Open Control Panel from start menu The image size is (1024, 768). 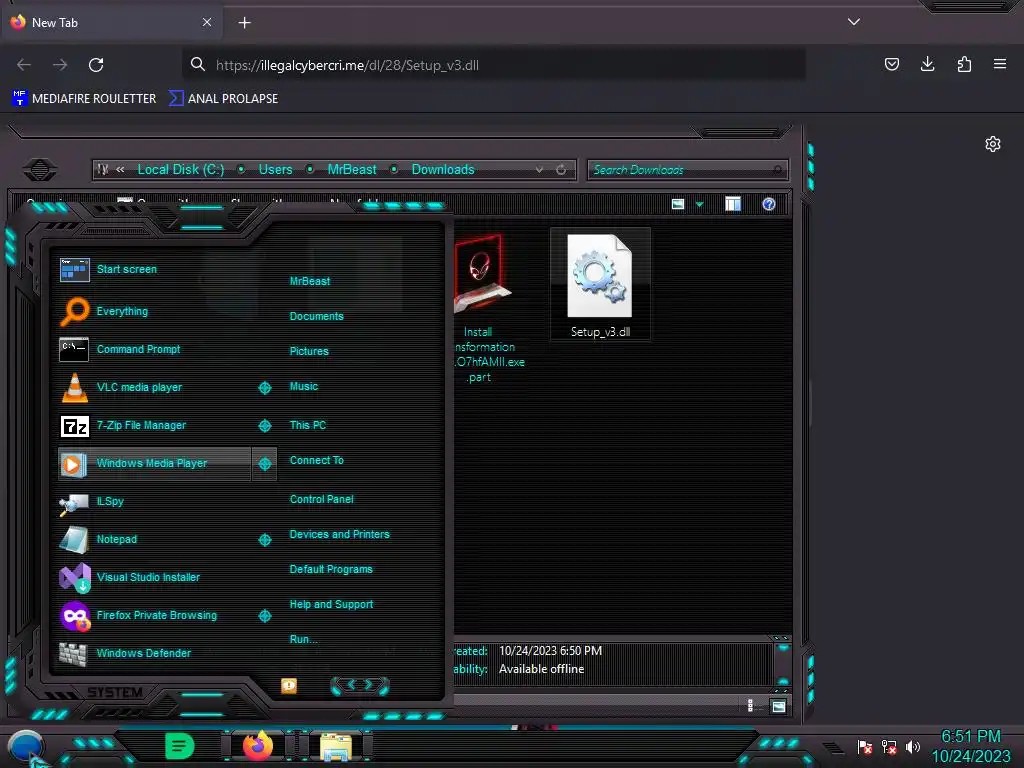[x=321, y=499]
